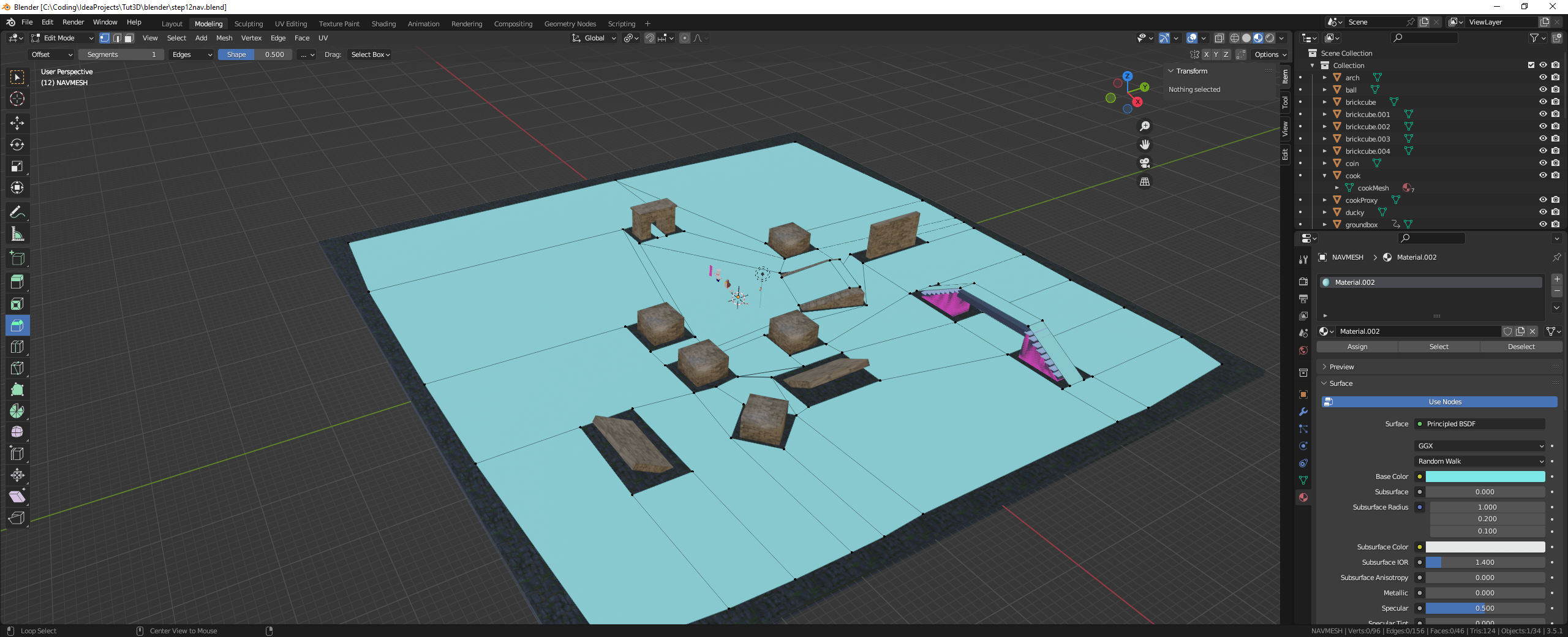Expand the brickcube.003 collection

tap(1325, 138)
